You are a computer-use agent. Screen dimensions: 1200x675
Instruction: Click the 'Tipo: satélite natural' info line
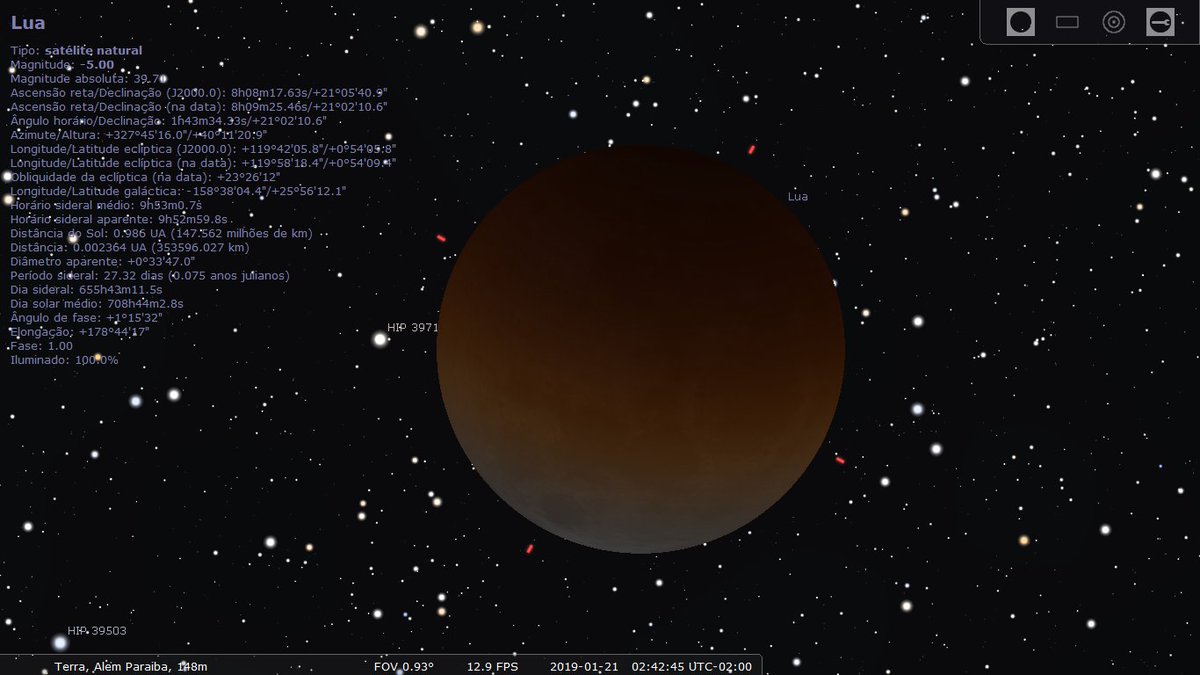[x=77, y=50]
